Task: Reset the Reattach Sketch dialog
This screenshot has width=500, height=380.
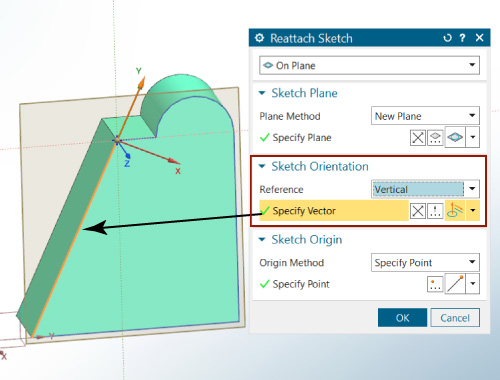Action: (x=447, y=38)
